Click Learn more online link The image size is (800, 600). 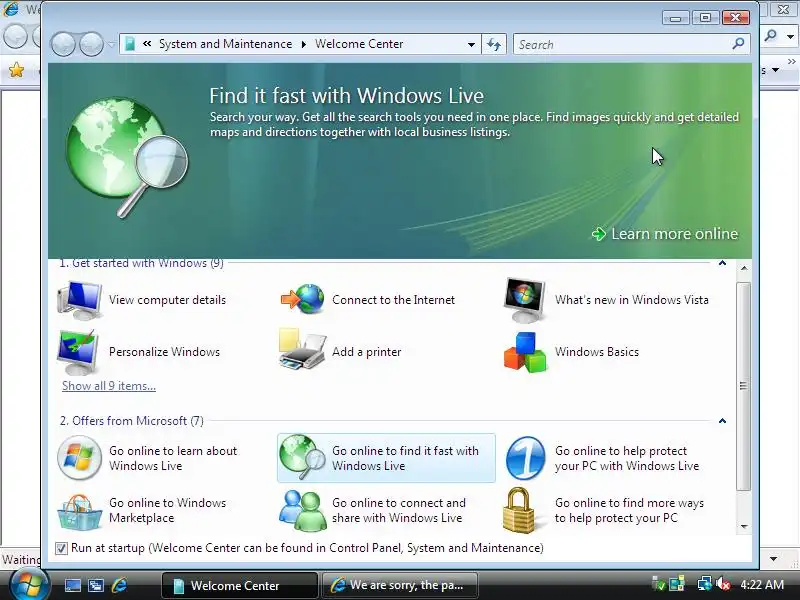click(665, 234)
